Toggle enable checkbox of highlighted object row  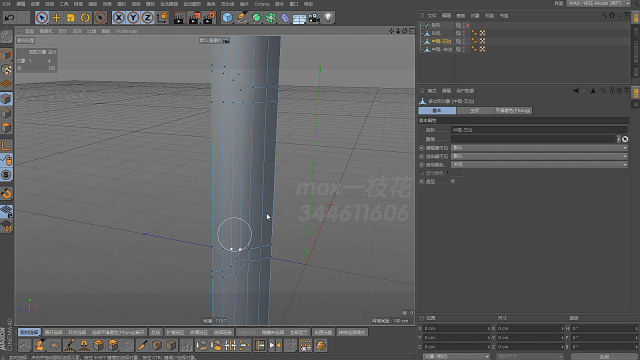pos(458,41)
